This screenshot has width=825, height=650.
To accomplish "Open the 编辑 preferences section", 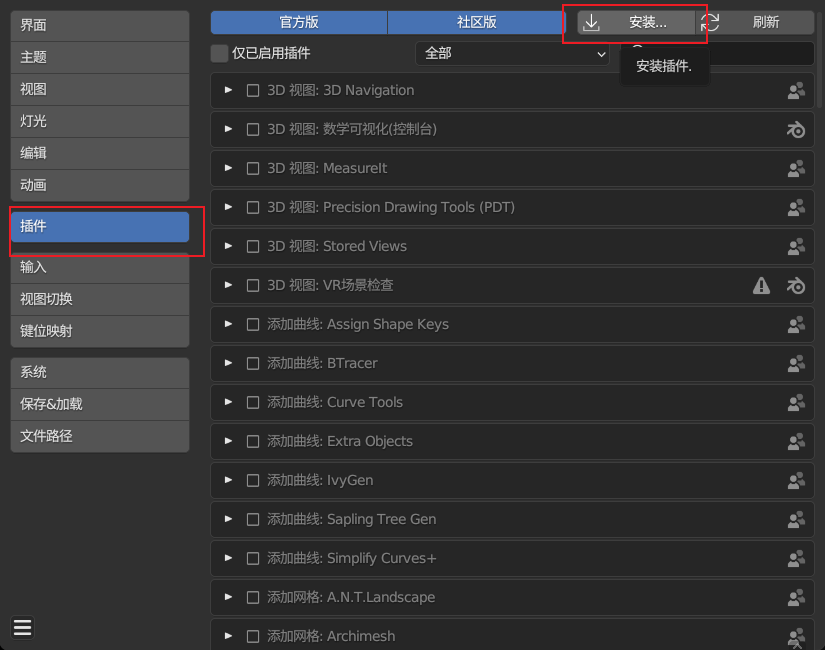I will [x=100, y=154].
